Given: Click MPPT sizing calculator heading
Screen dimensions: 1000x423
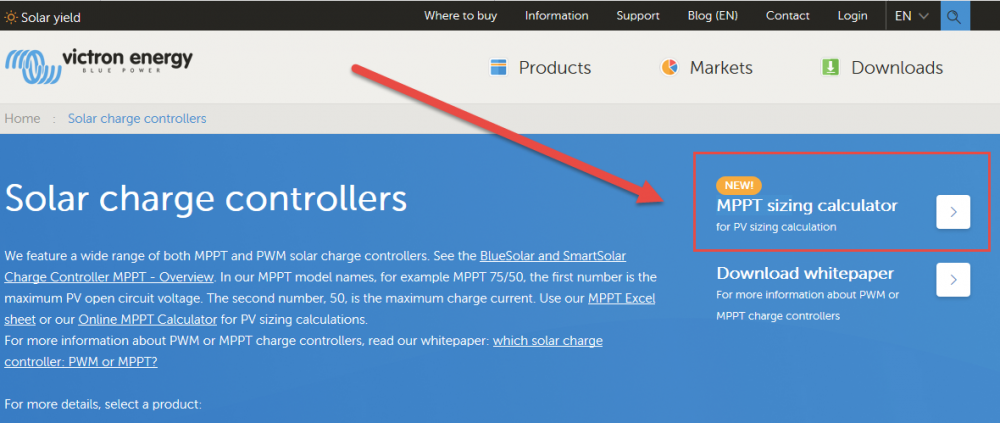Looking at the screenshot, I should [807, 205].
